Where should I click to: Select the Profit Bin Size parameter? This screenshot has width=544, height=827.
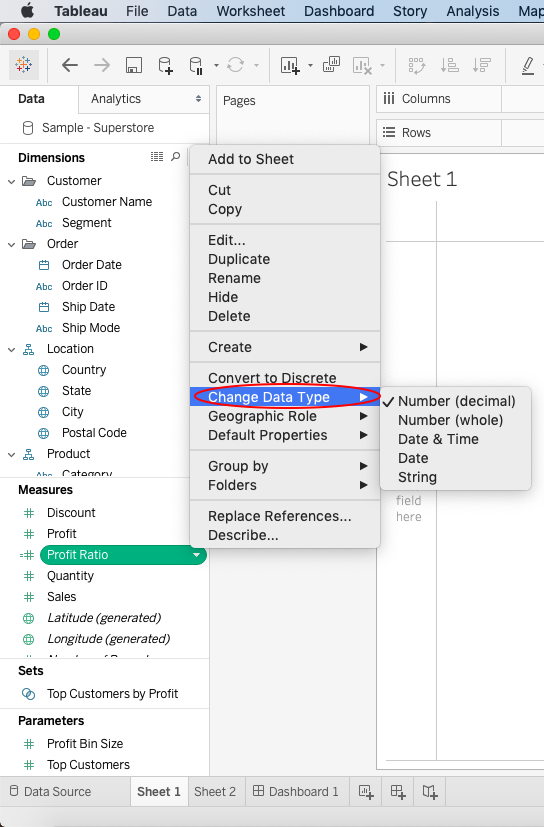click(x=85, y=744)
